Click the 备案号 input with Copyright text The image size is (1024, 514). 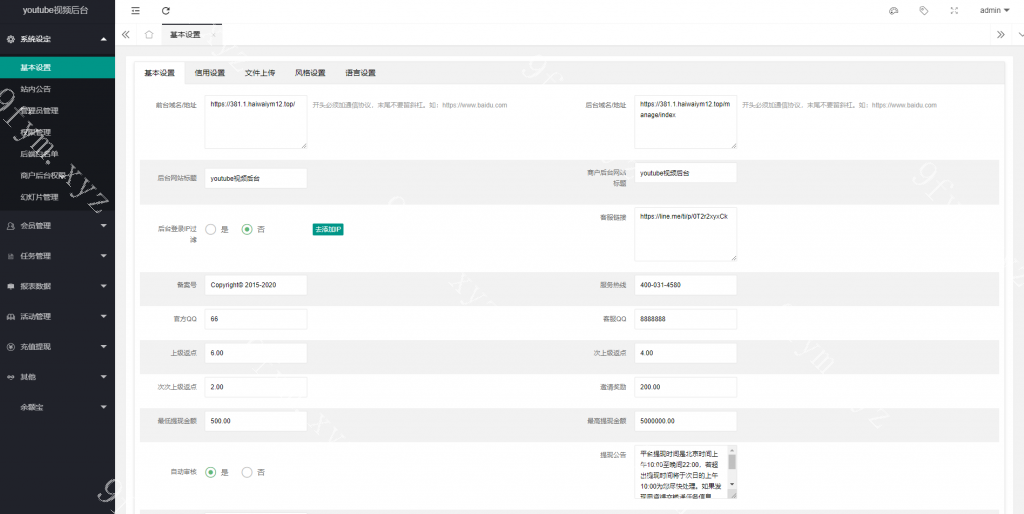pyautogui.click(x=256, y=285)
